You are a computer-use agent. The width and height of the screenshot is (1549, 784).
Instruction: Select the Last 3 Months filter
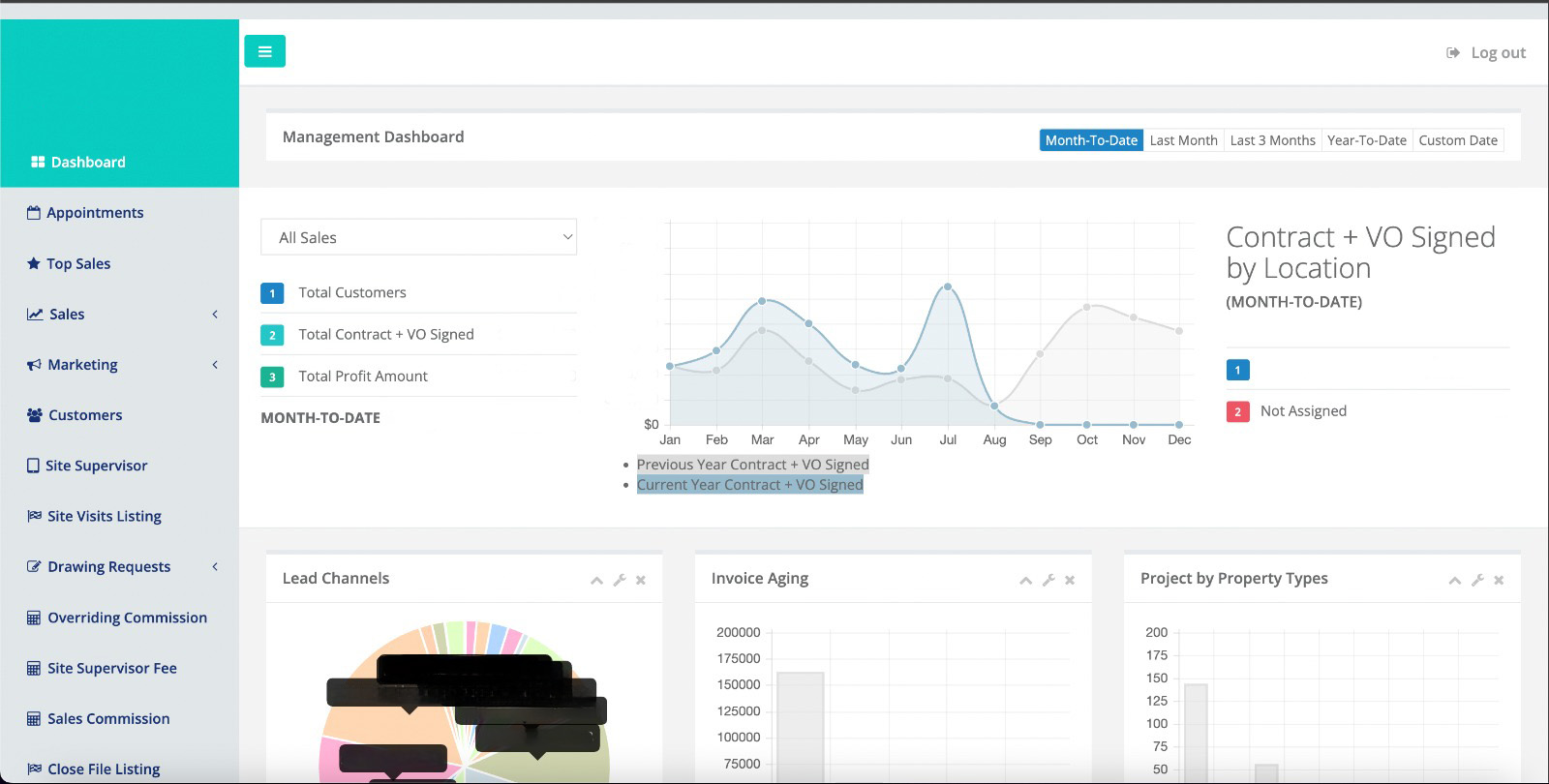click(1272, 140)
